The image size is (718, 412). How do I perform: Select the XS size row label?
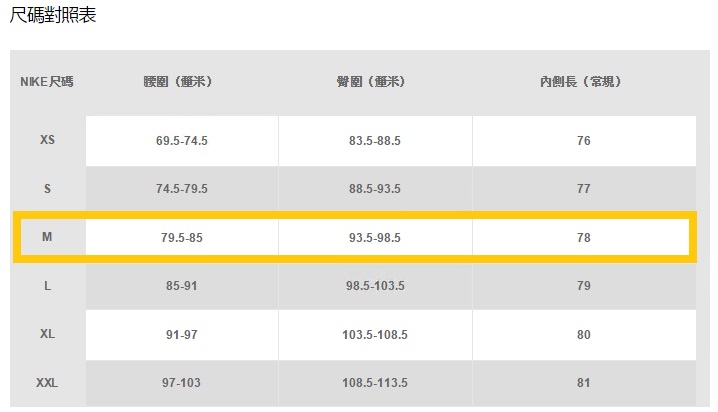(x=47, y=140)
